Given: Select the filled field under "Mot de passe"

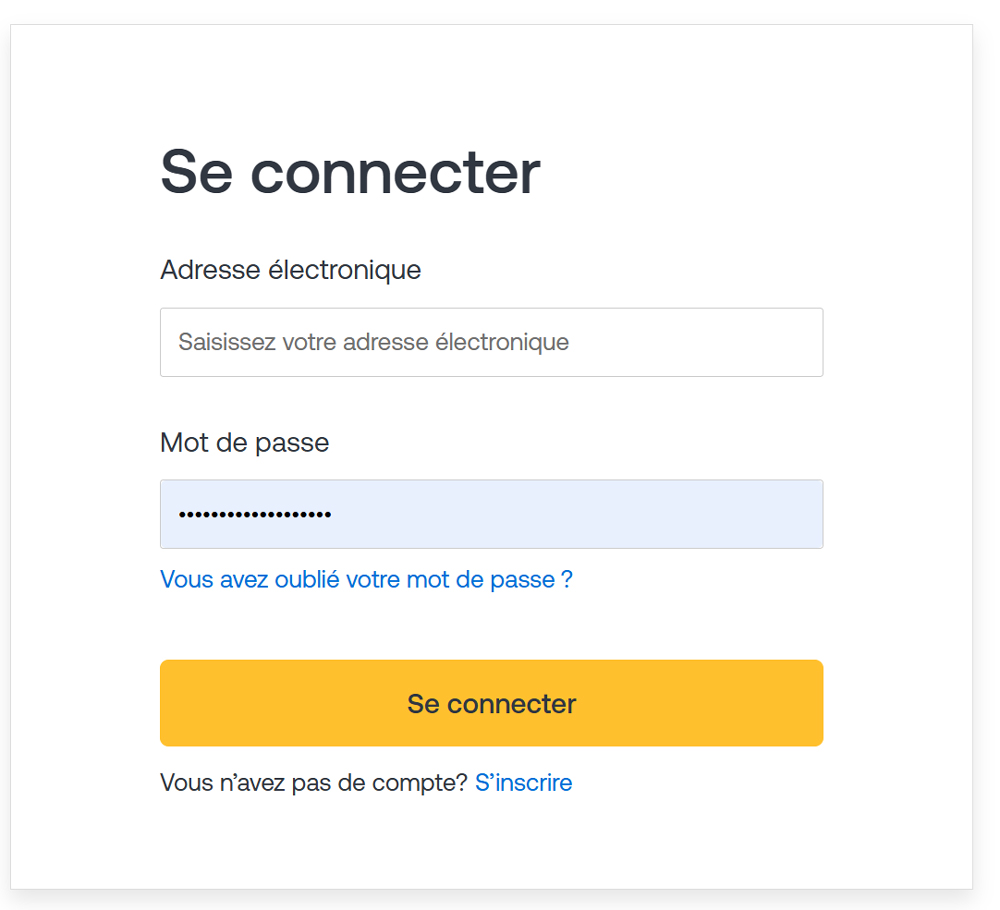Looking at the screenshot, I should 491,514.
